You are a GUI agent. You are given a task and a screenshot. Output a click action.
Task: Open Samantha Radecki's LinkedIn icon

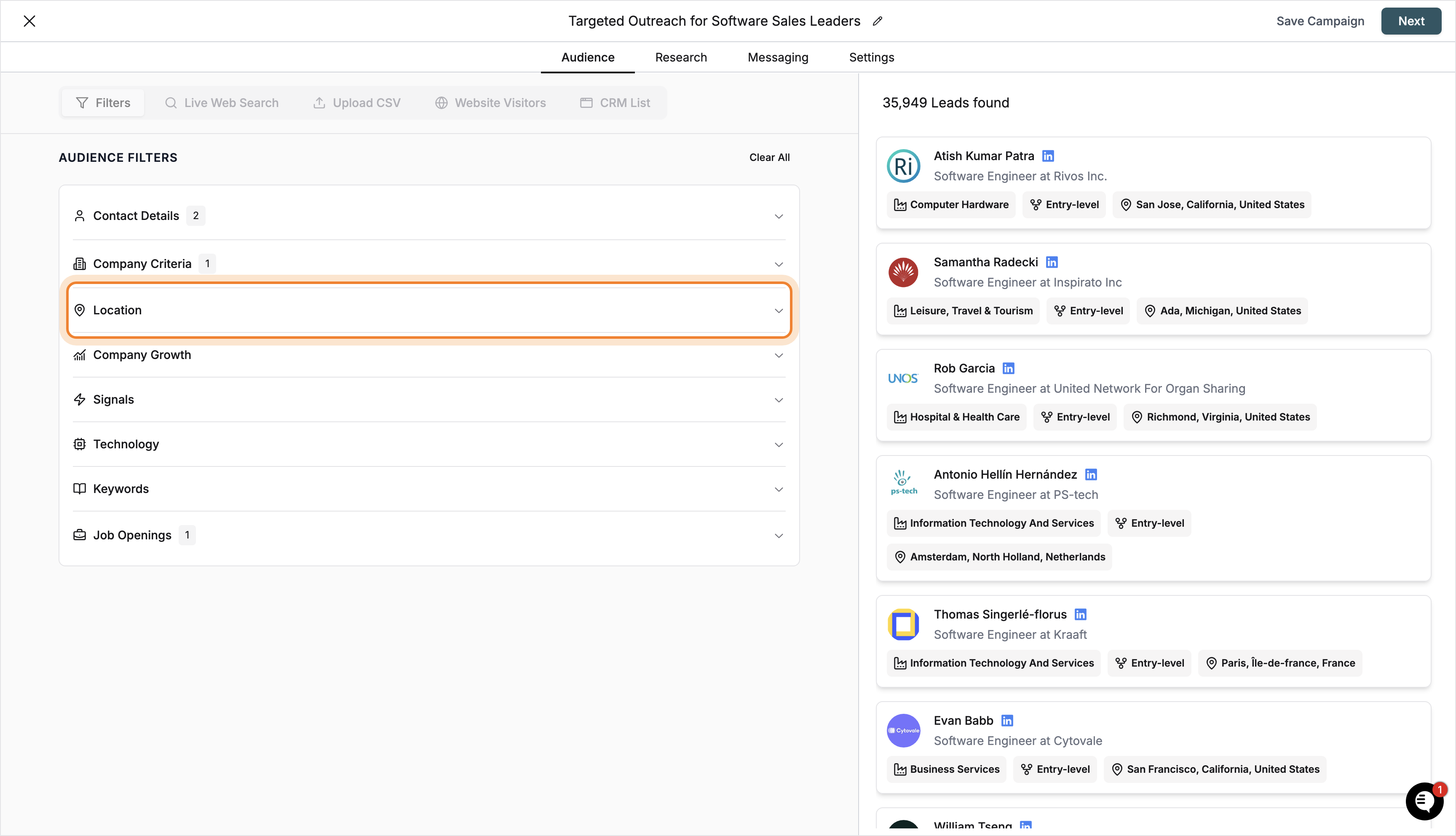[1052, 262]
